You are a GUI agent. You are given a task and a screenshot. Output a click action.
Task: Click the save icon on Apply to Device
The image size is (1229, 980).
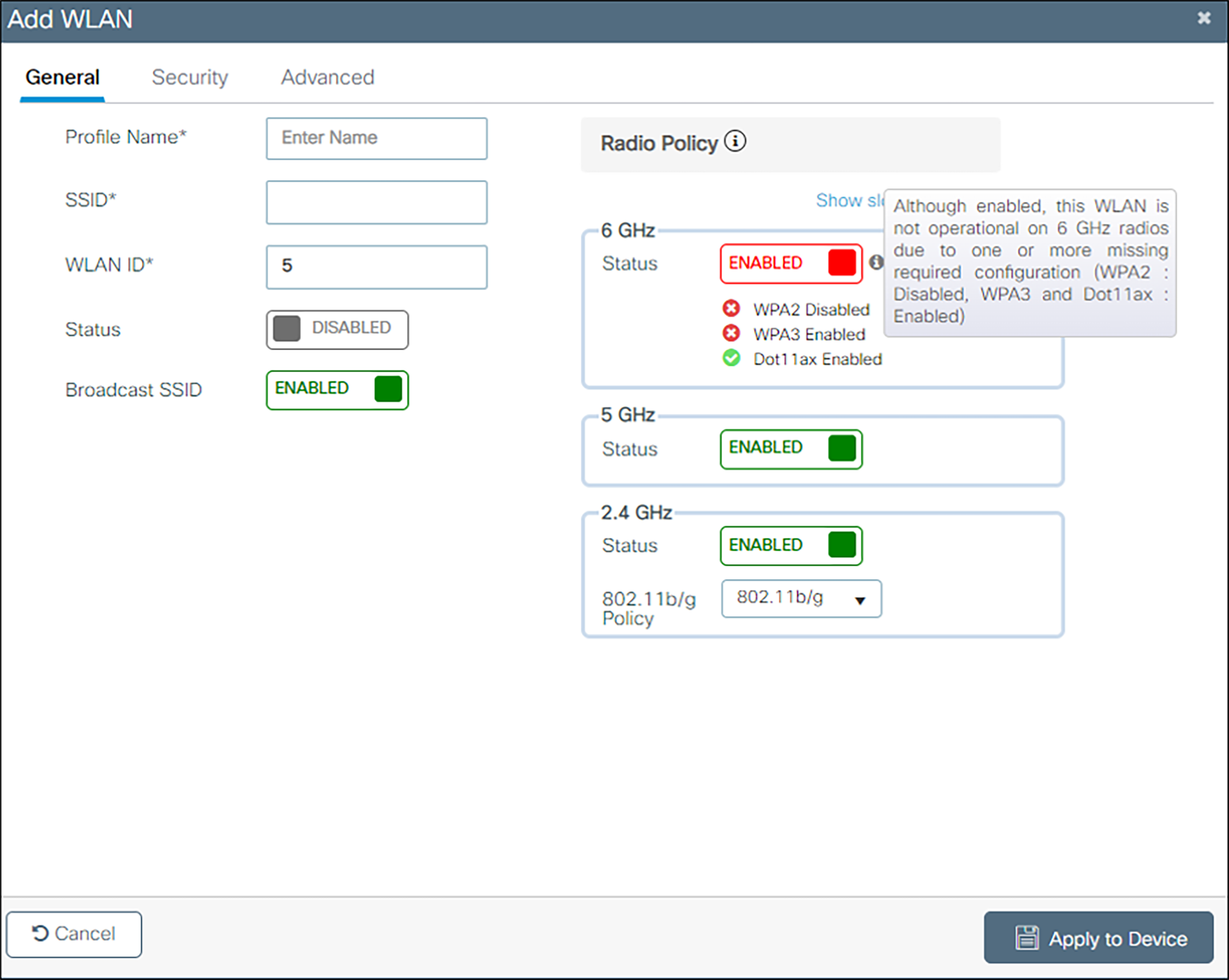point(1028,936)
